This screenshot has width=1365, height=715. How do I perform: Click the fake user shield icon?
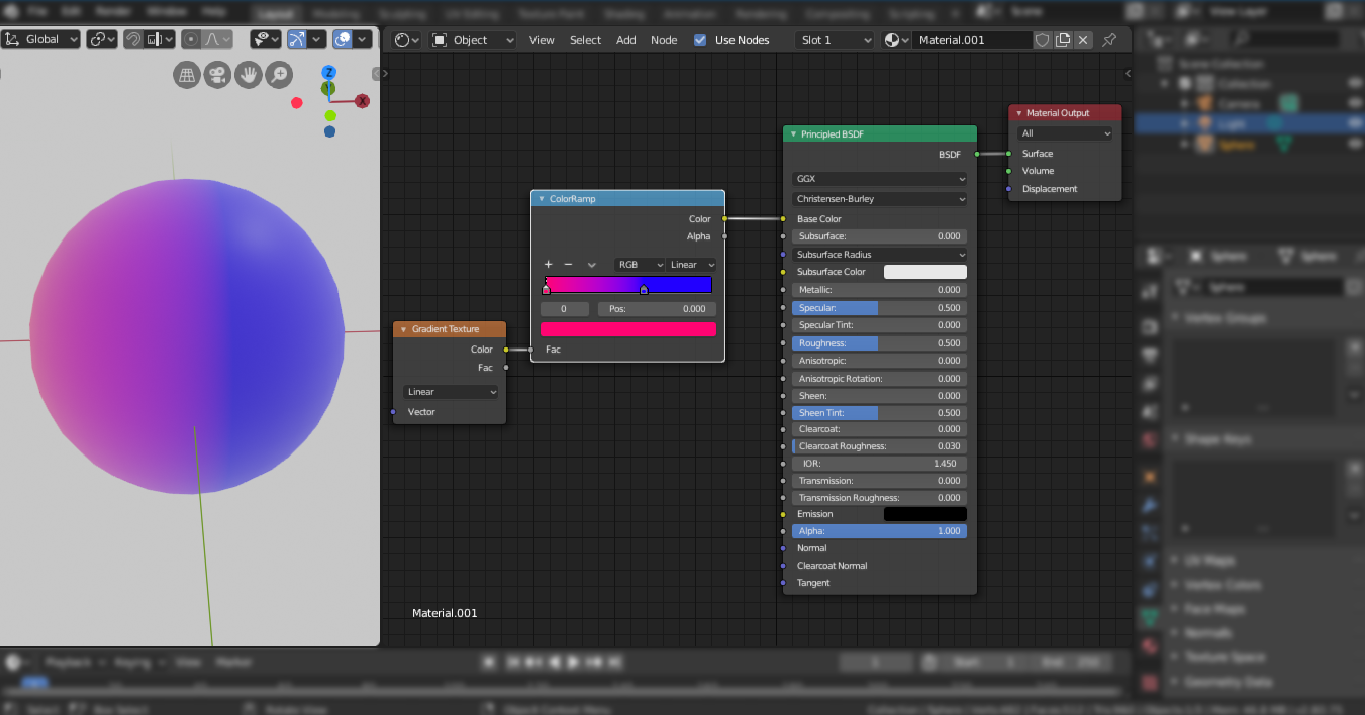pos(1042,40)
